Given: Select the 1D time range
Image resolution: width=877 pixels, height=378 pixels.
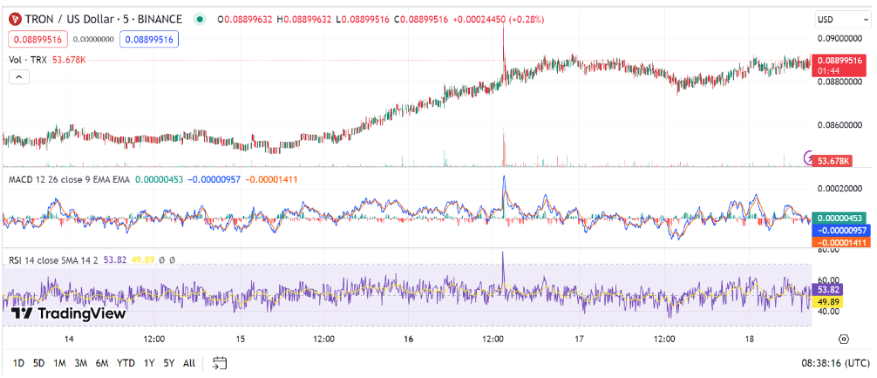Looking at the screenshot, I should coord(18,363).
